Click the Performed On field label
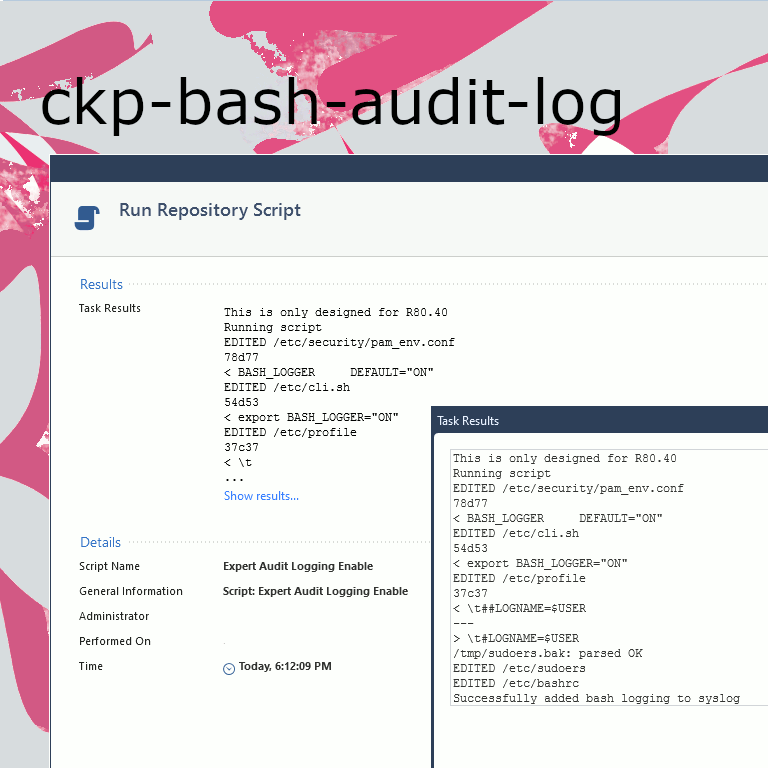Image resolution: width=768 pixels, height=768 pixels. pyautogui.click(x=115, y=641)
